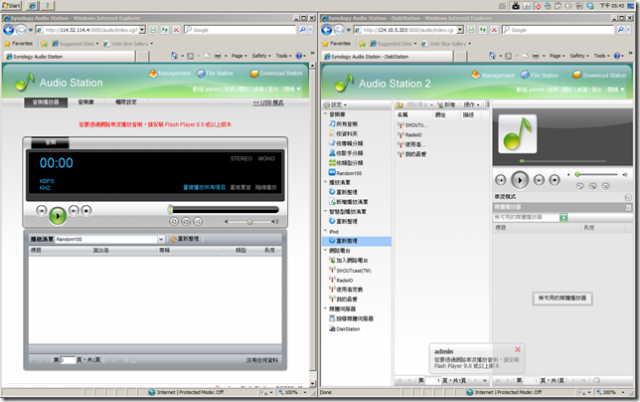
Task: Click refresh icon in right pane pager
Action: [597, 380]
